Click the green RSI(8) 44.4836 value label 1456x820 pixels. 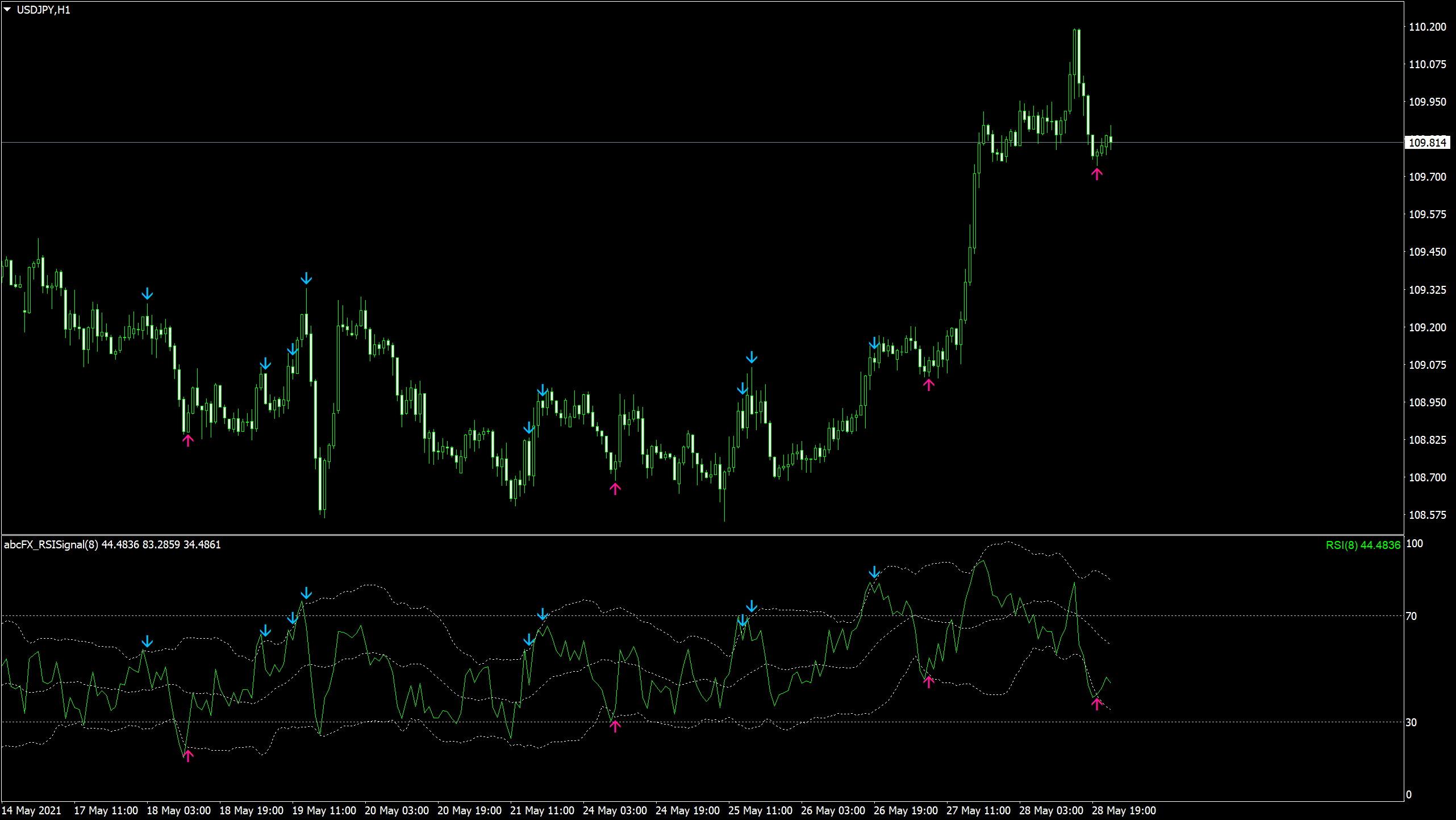click(x=1362, y=545)
